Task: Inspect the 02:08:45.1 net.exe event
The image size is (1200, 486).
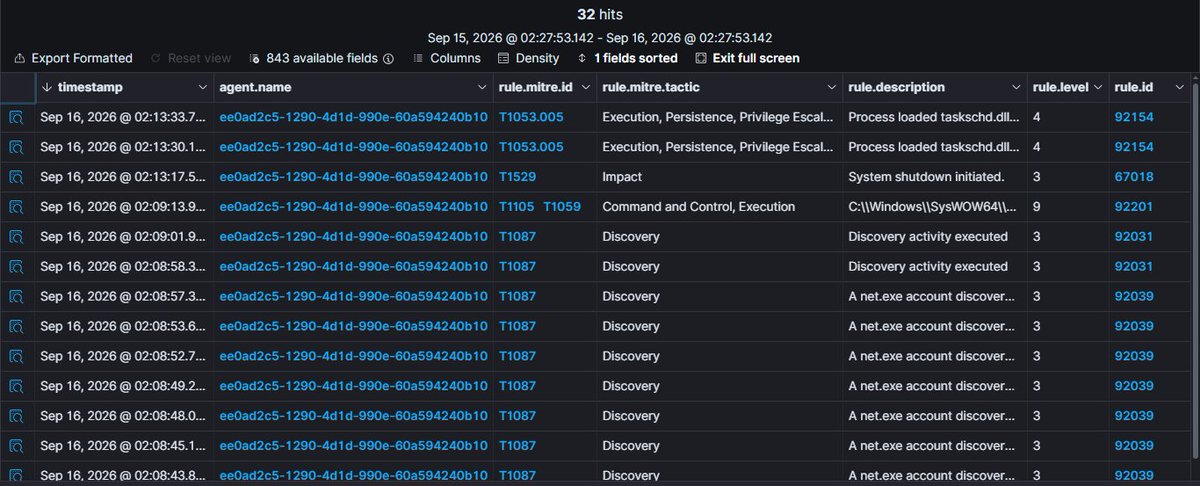Action: point(17,446)
